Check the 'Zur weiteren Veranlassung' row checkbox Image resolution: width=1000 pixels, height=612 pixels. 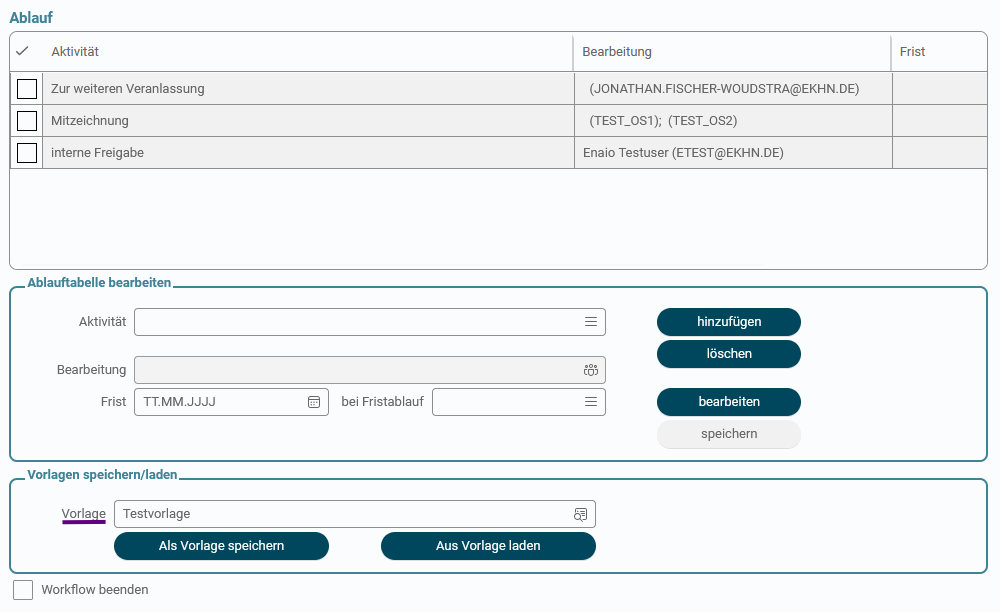[x=27, y=89]
